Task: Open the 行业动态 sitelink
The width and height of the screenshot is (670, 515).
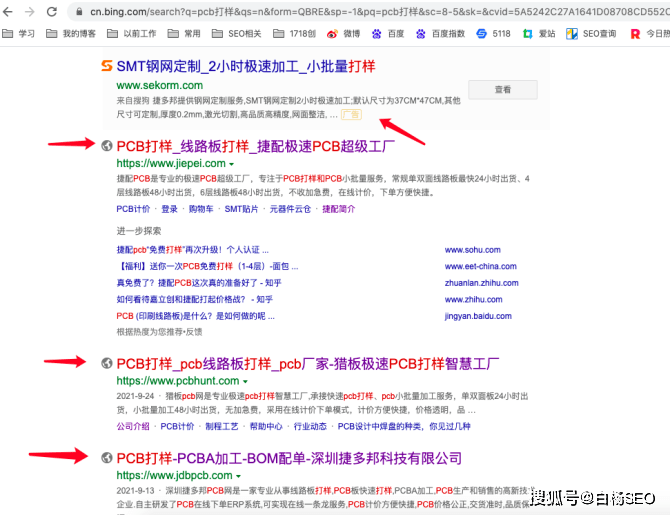Action: coord(310,426)
